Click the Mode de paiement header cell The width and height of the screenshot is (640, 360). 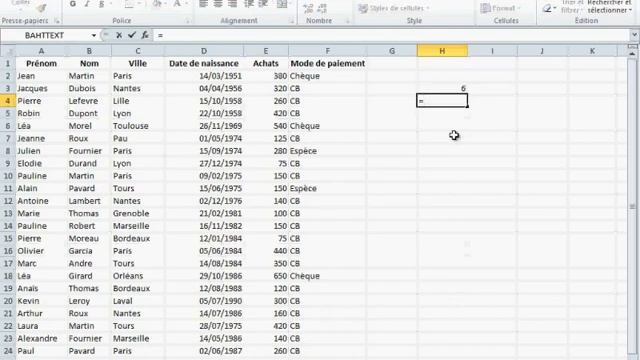(327, 64)
